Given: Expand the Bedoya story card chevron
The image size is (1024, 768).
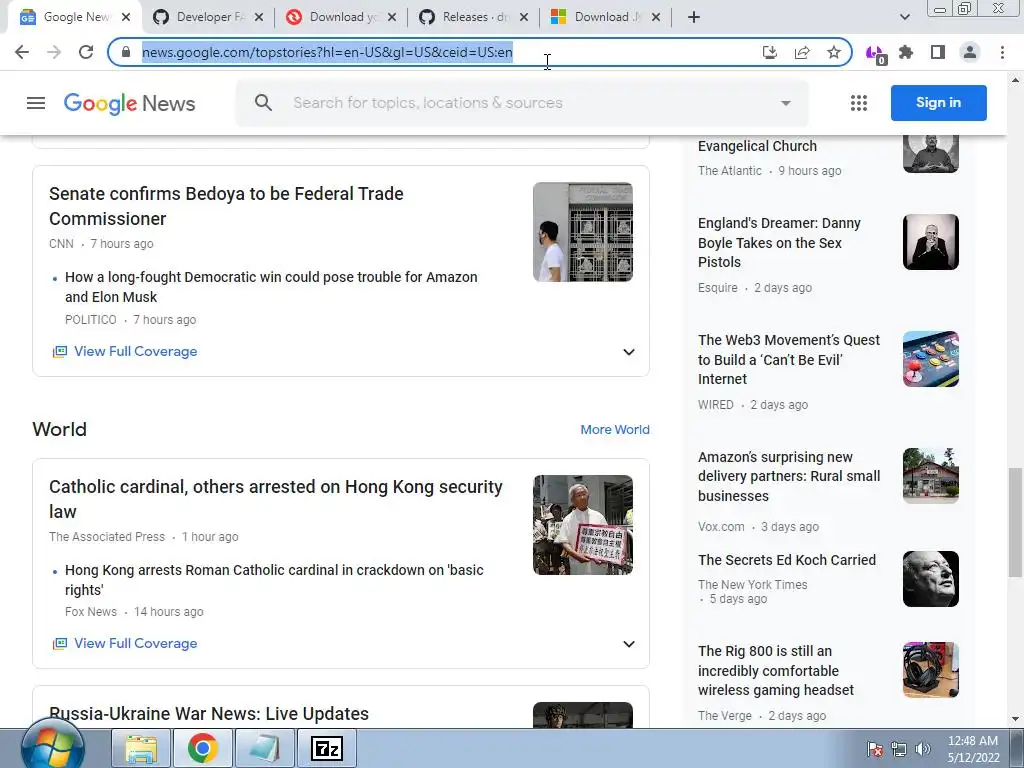Looking at the screenshot, I should (629, 352).
